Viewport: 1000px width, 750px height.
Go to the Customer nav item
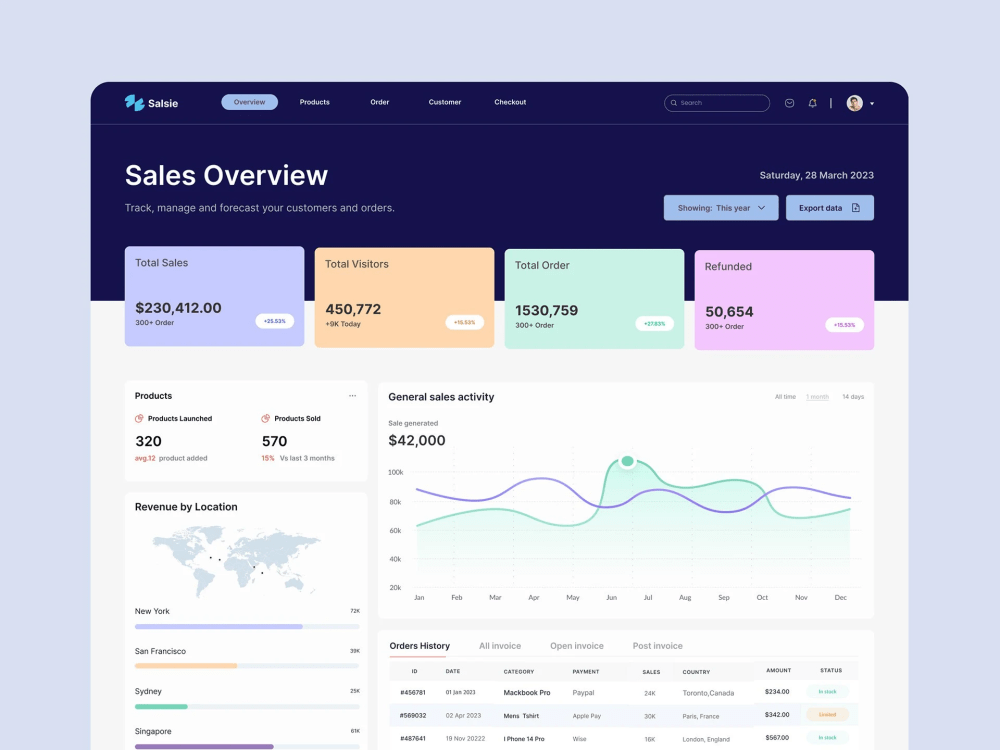pos(445,102)
